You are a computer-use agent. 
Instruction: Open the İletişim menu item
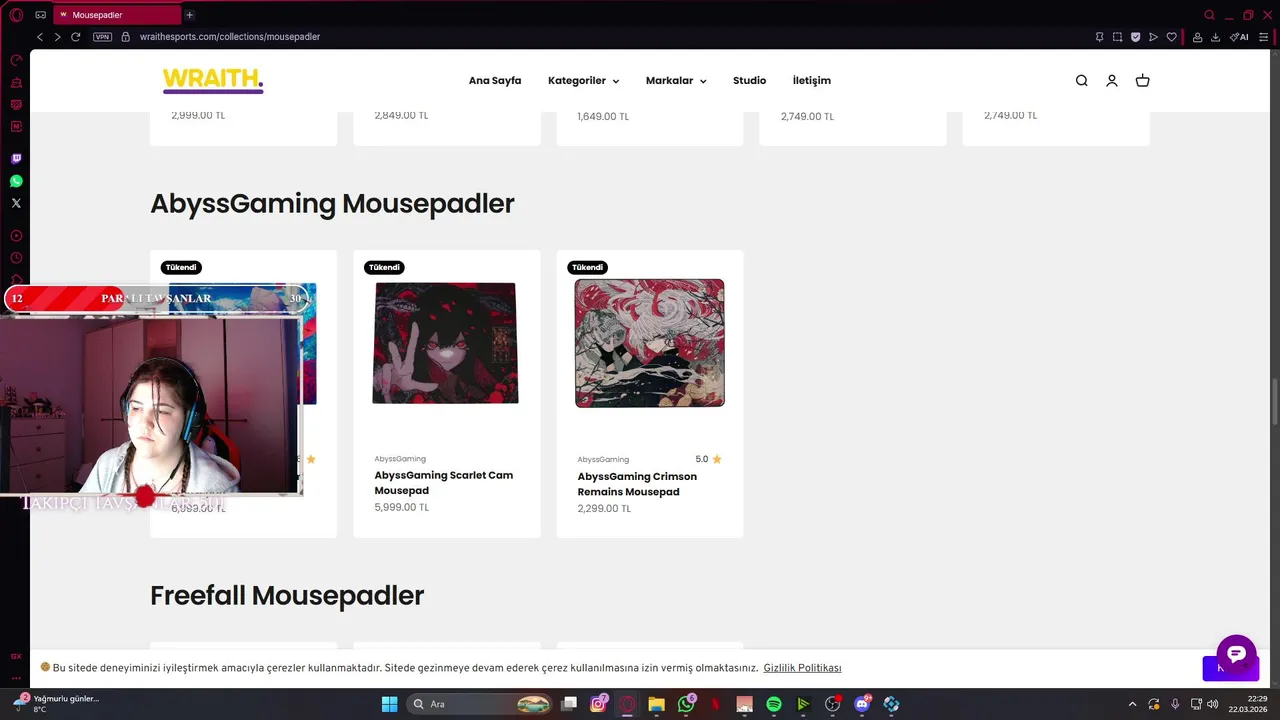[812, 81]
